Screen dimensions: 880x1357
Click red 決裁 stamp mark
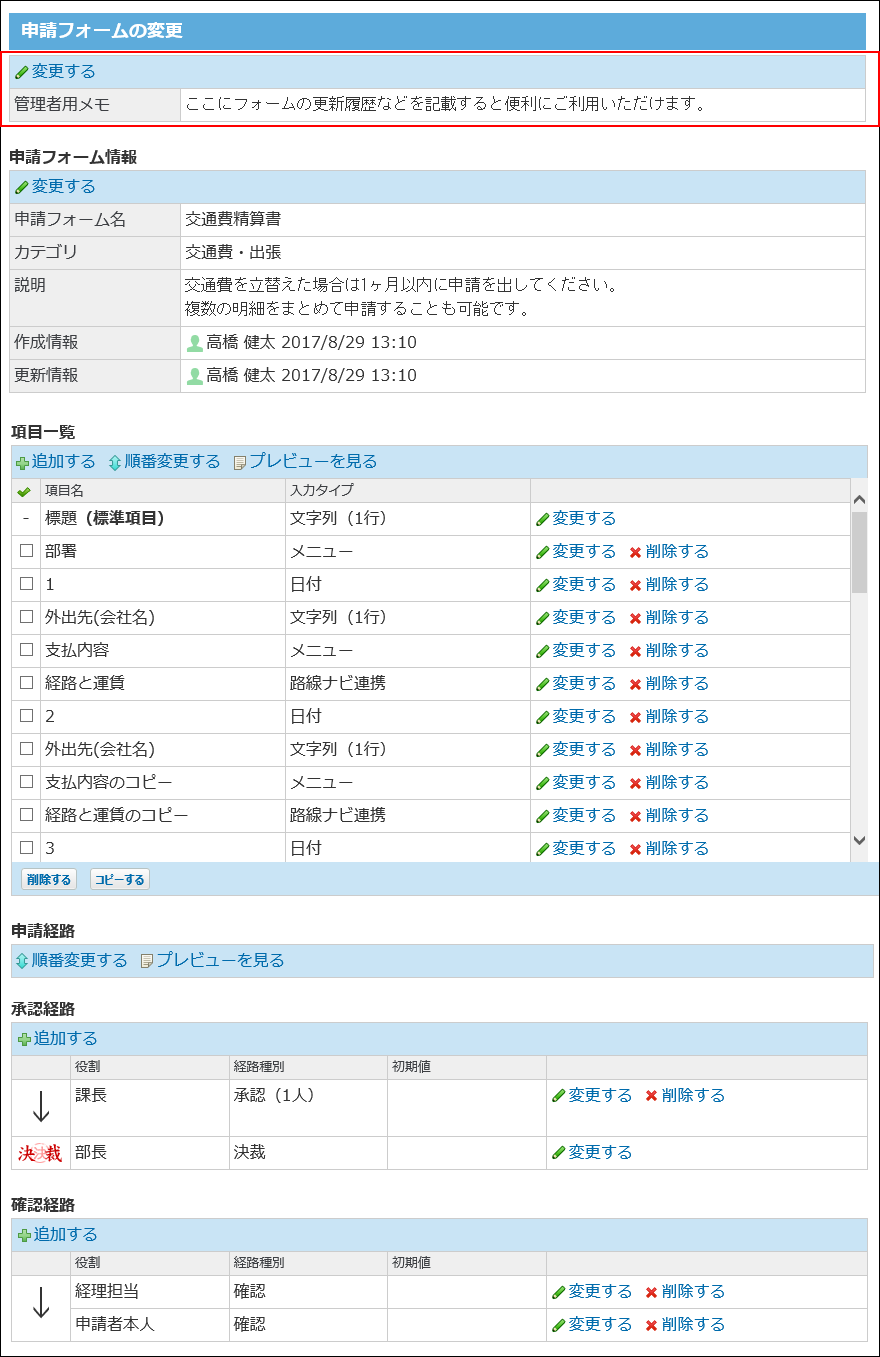coord(40,1153)
